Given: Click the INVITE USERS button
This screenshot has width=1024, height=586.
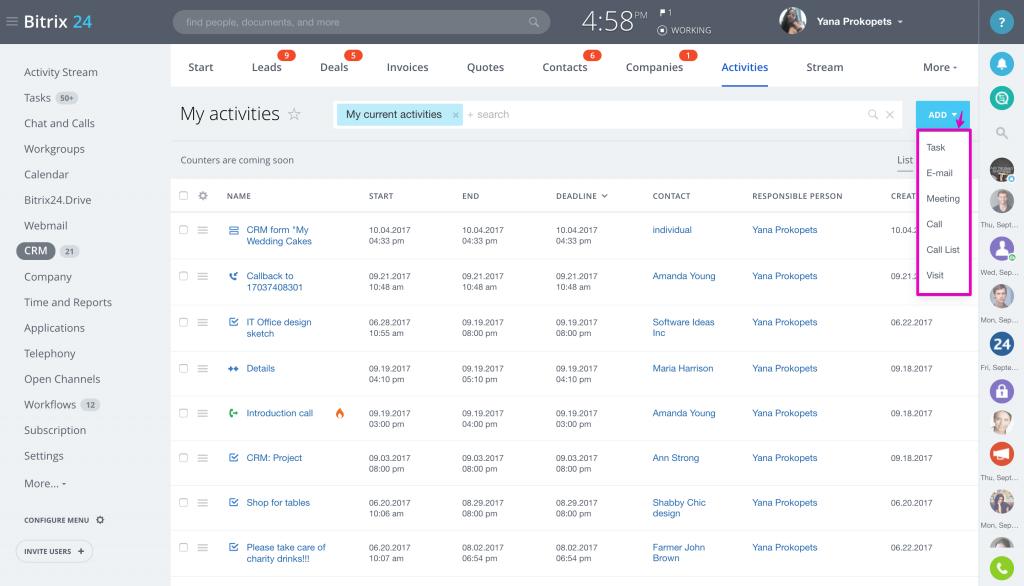Looking at the screenshot, I should click(x=54, y=551).
